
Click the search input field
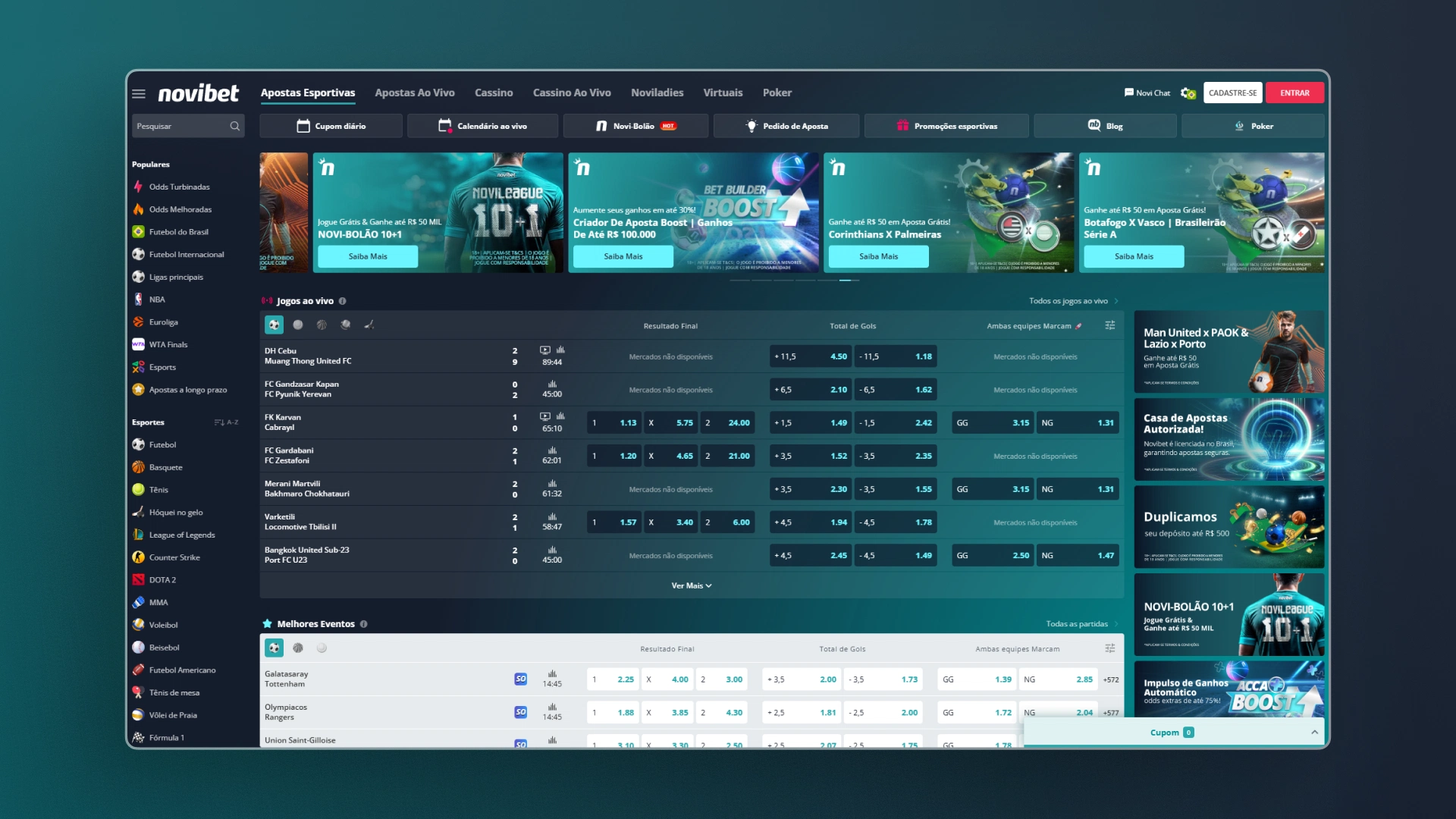[184, 125]
